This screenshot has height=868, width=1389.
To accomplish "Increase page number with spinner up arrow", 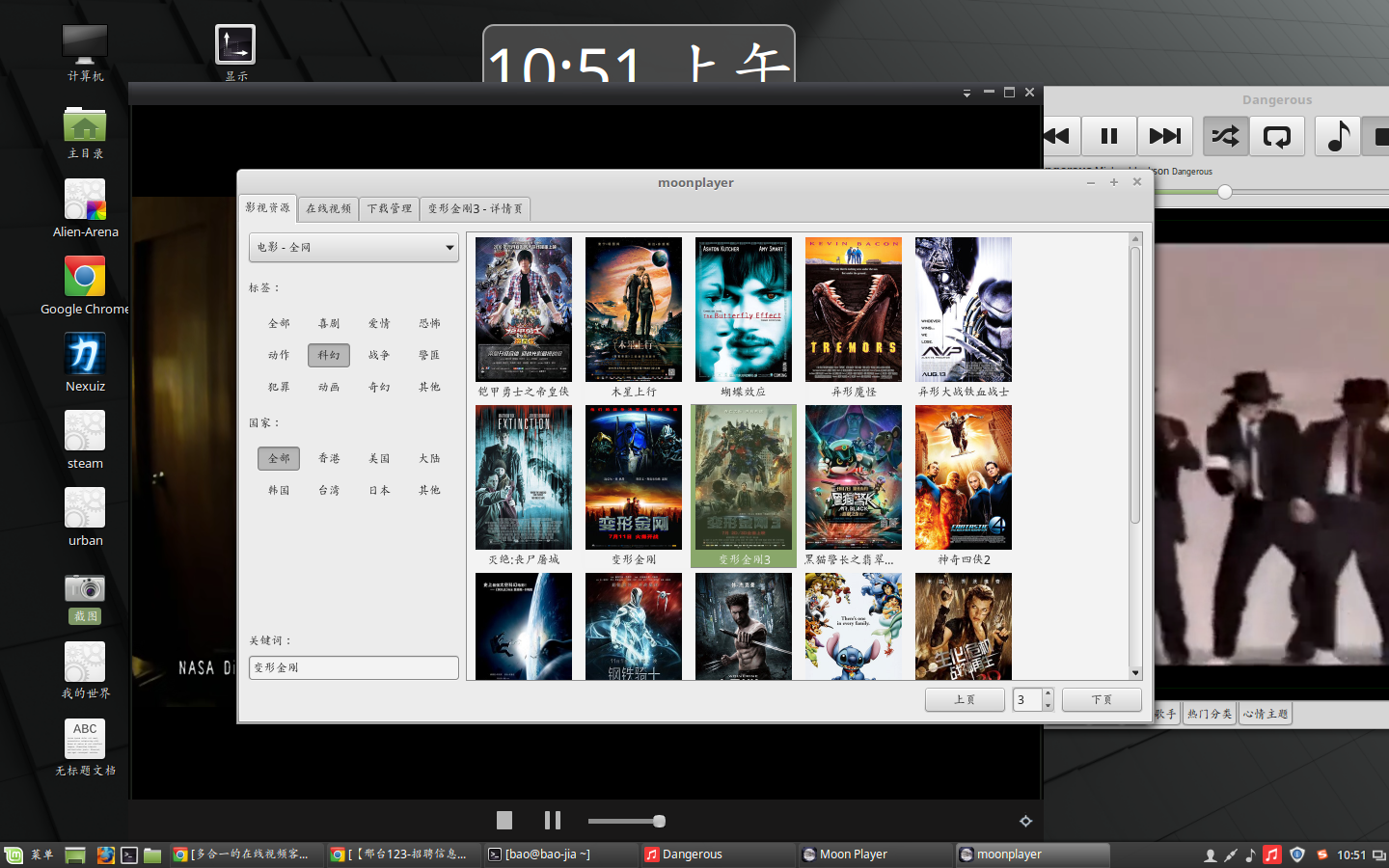I will pyautogui.click(x=1048, y=693).
